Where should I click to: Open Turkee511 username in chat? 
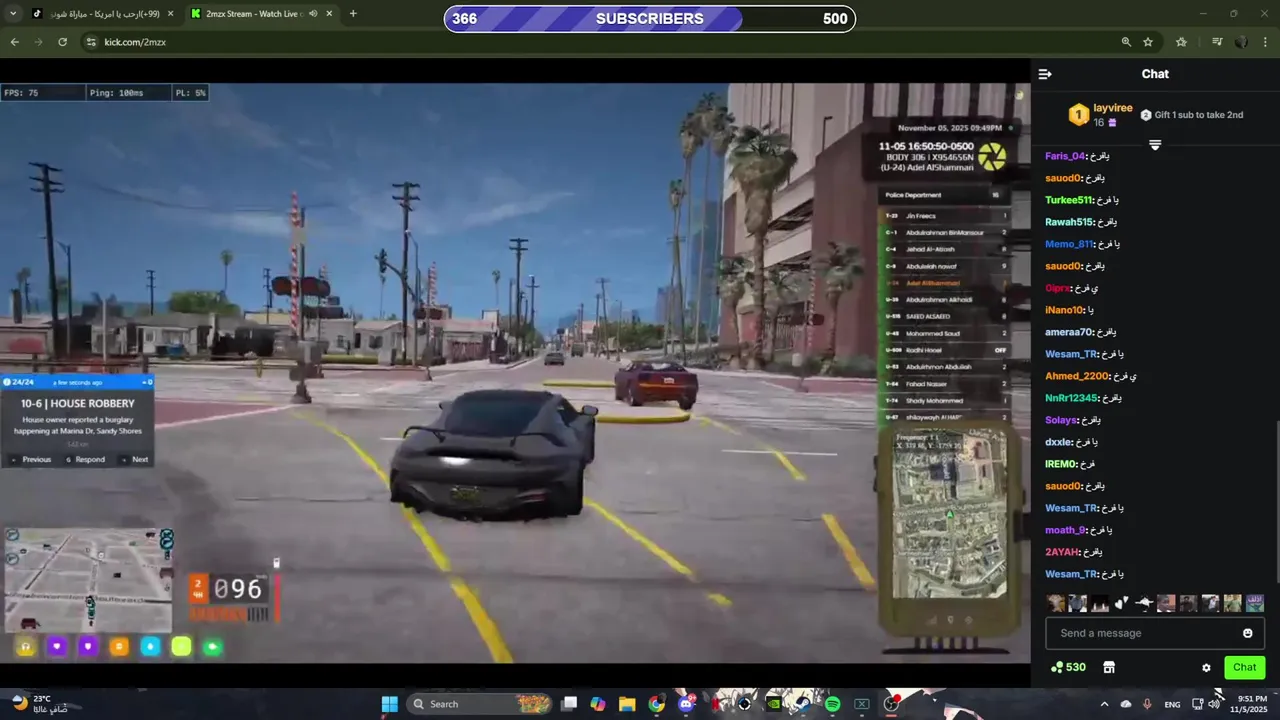coord(1069,200)
